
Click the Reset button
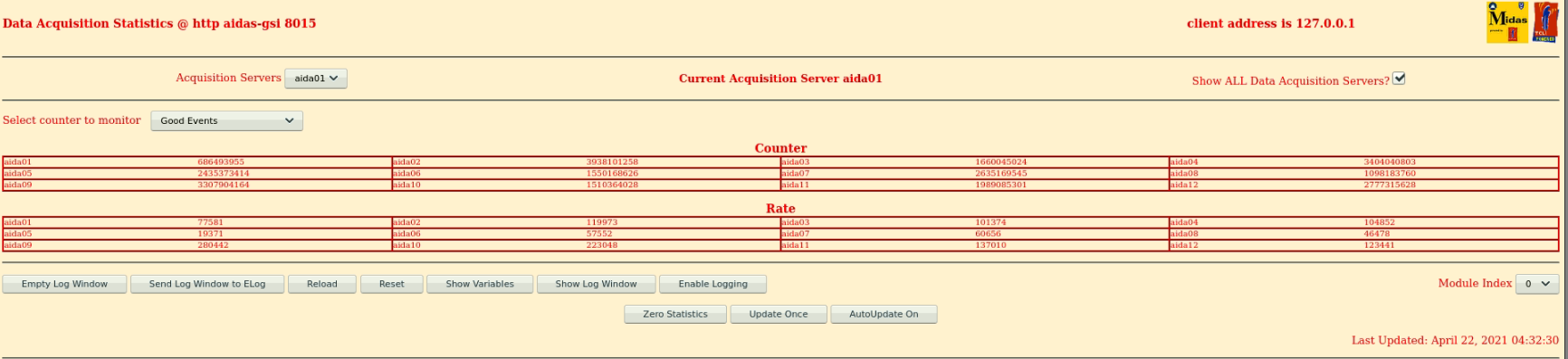coord(391,284)
